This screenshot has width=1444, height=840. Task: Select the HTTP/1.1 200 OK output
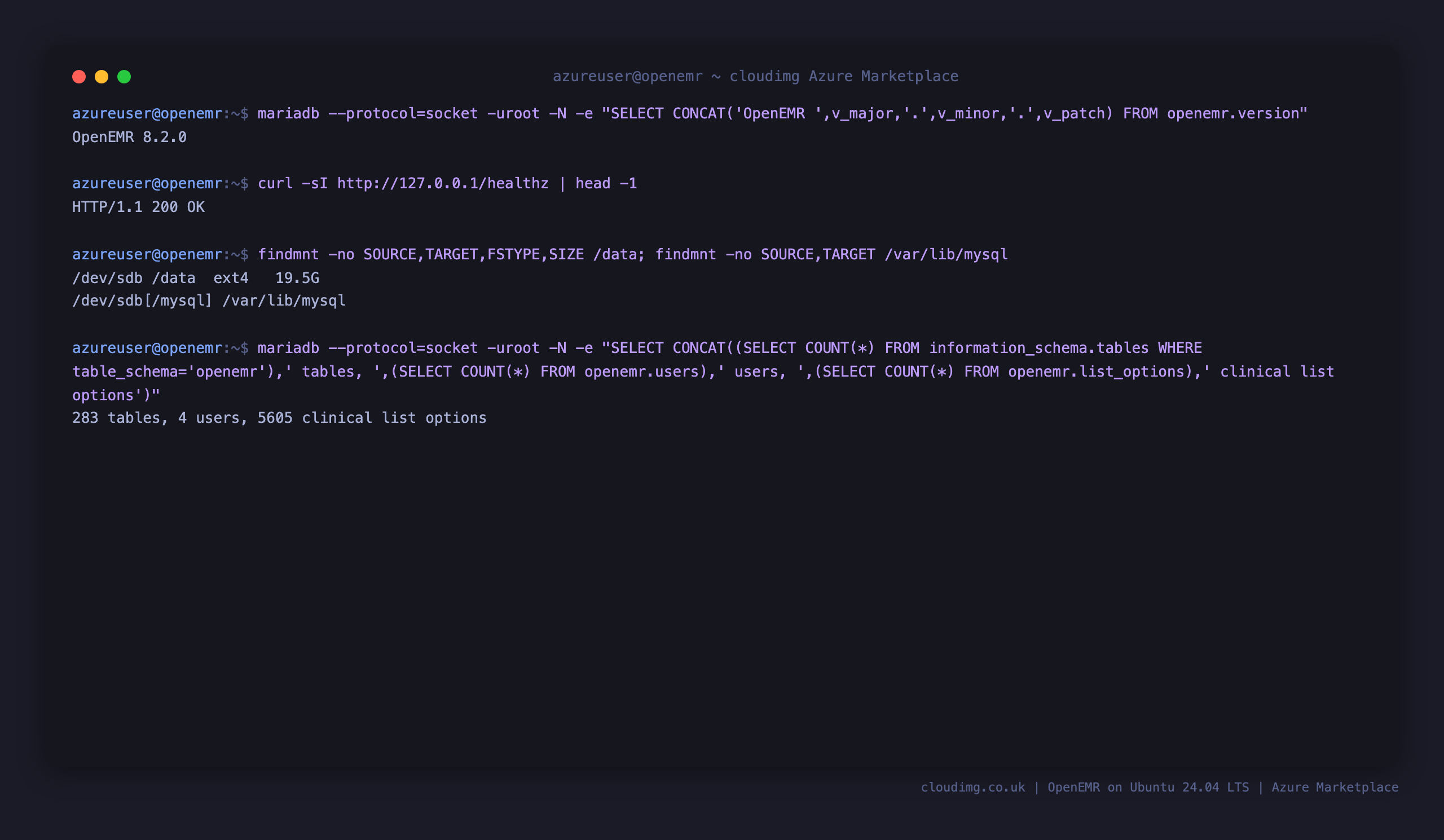138,207
